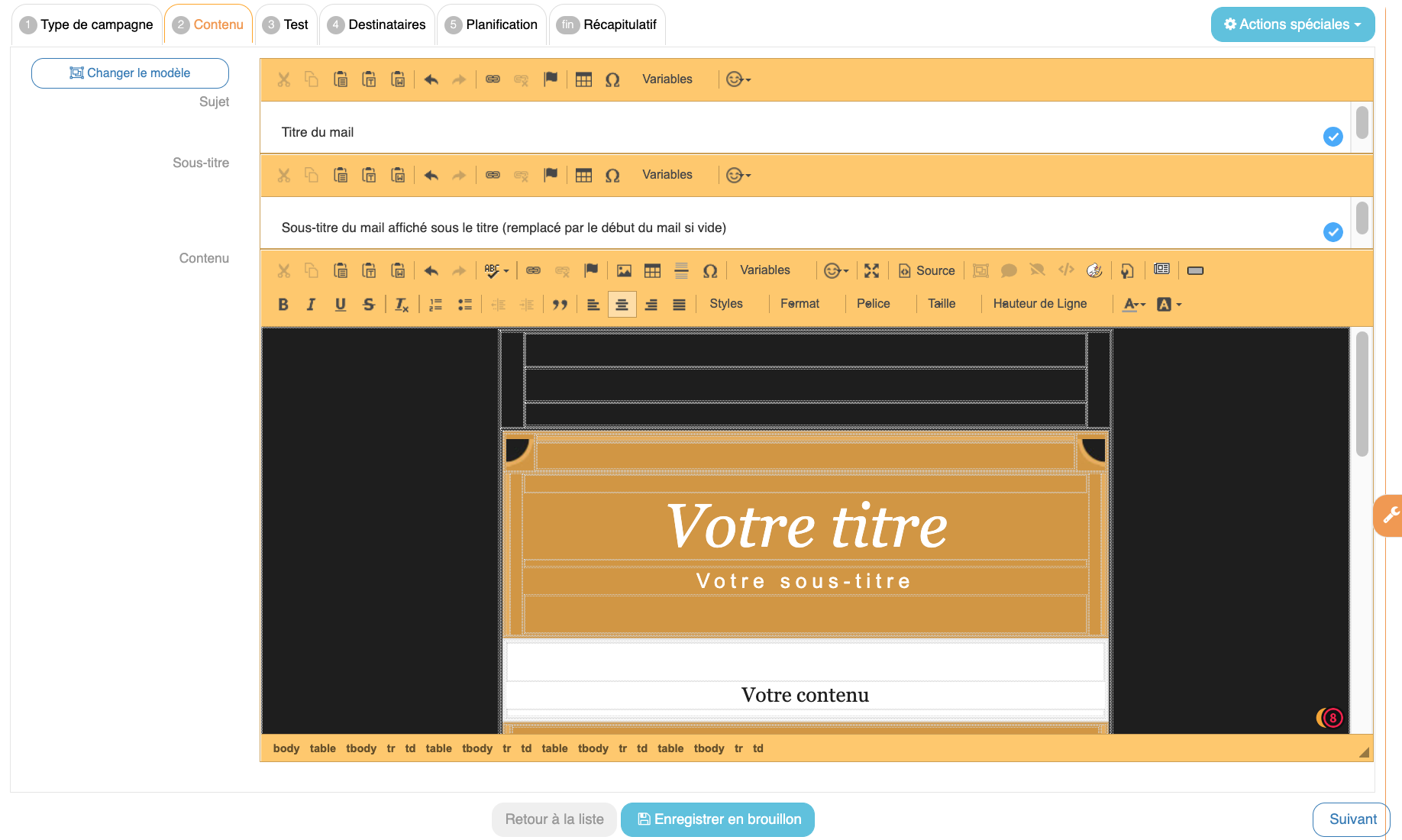Viewport: 1402px width, 840px height.
Task: Open the Styles dropdown
Action: (725, 304)
